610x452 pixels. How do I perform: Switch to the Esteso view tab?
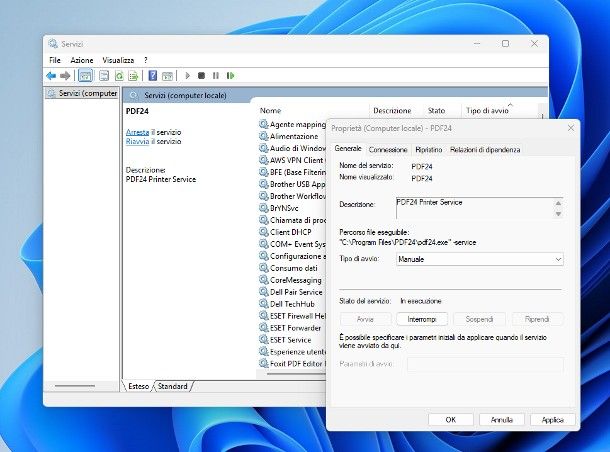138,386
